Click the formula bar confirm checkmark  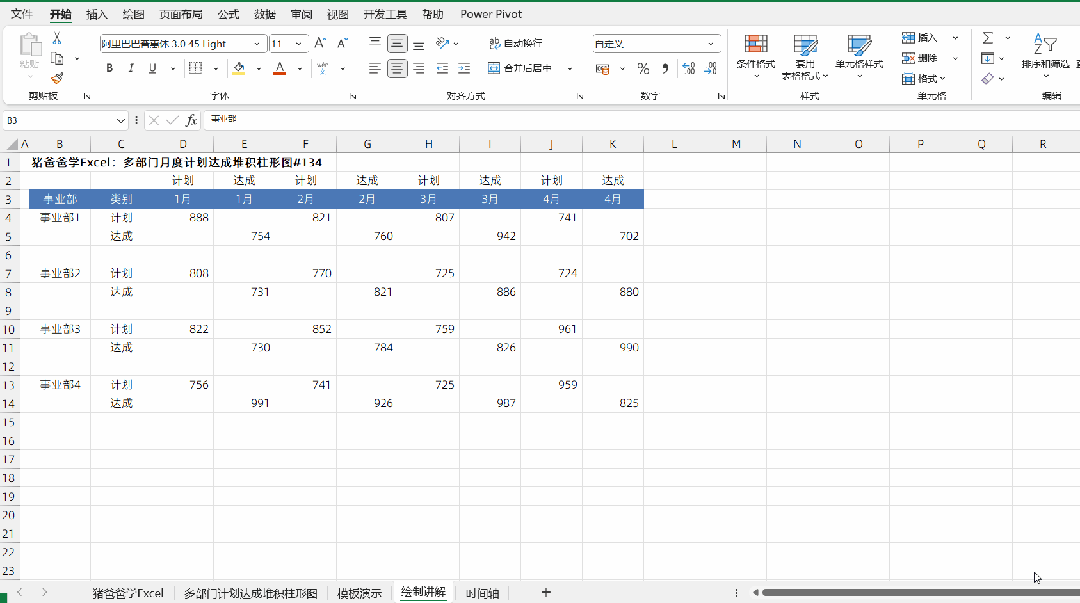pos(172,121)
